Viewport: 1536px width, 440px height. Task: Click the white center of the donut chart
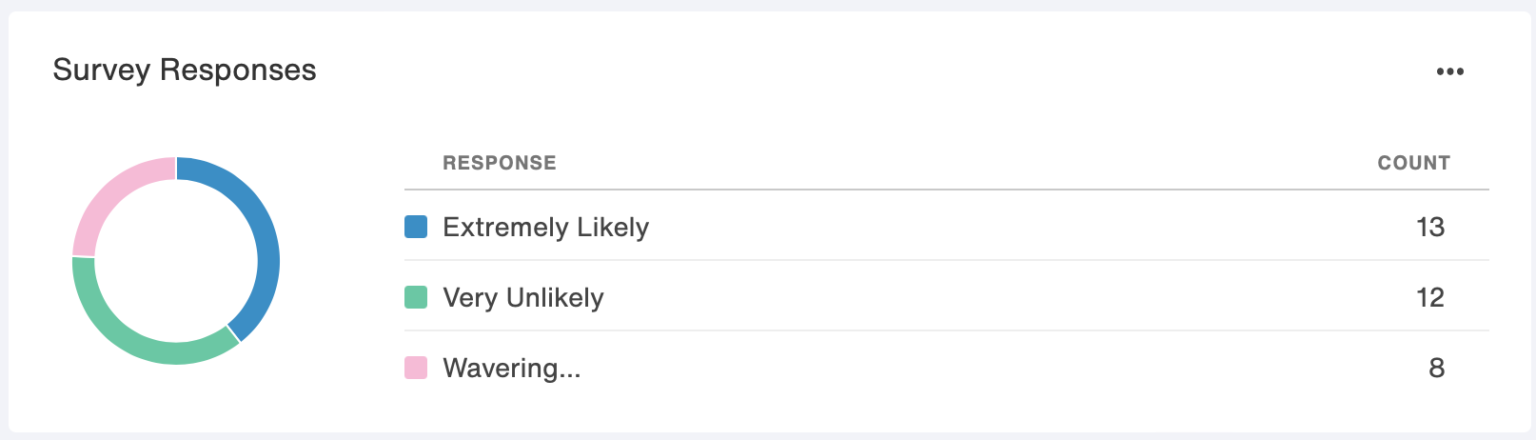176,260
